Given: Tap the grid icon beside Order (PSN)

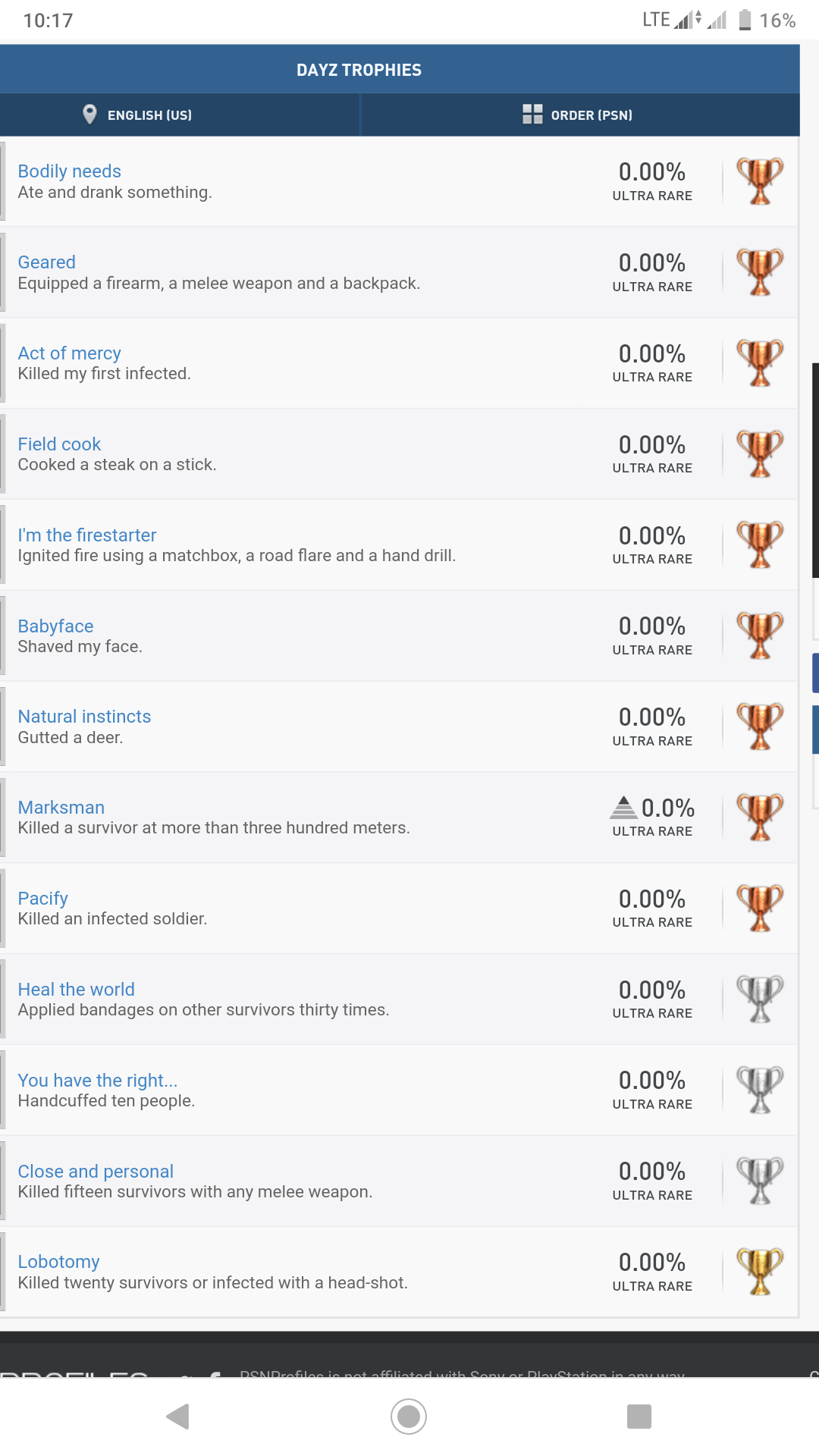Looking at the screenshot, I should 532,115.
